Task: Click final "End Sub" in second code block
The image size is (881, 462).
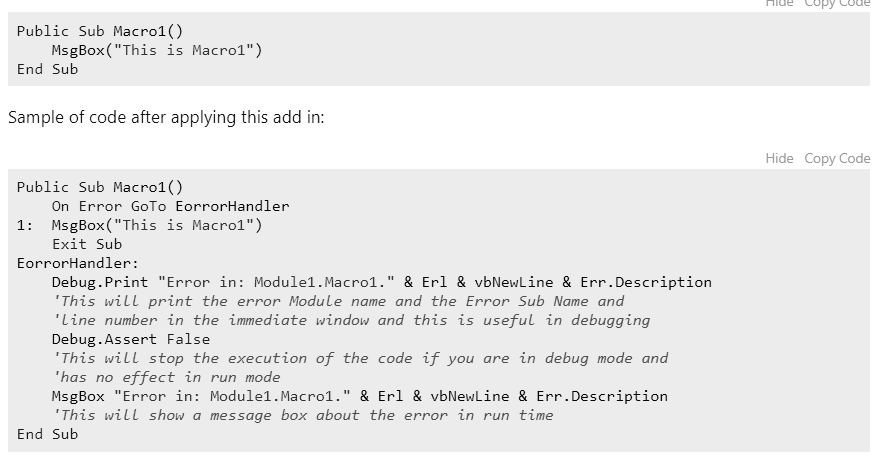Action: pyautogui.click(x=47, y=434)
